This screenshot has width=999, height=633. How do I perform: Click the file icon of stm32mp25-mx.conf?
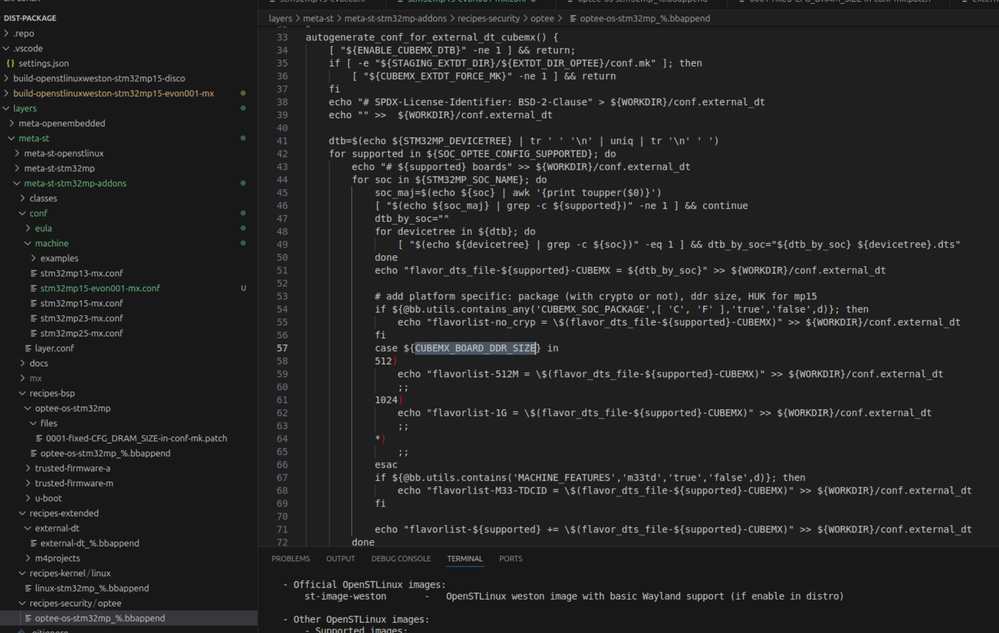(34, 333)
